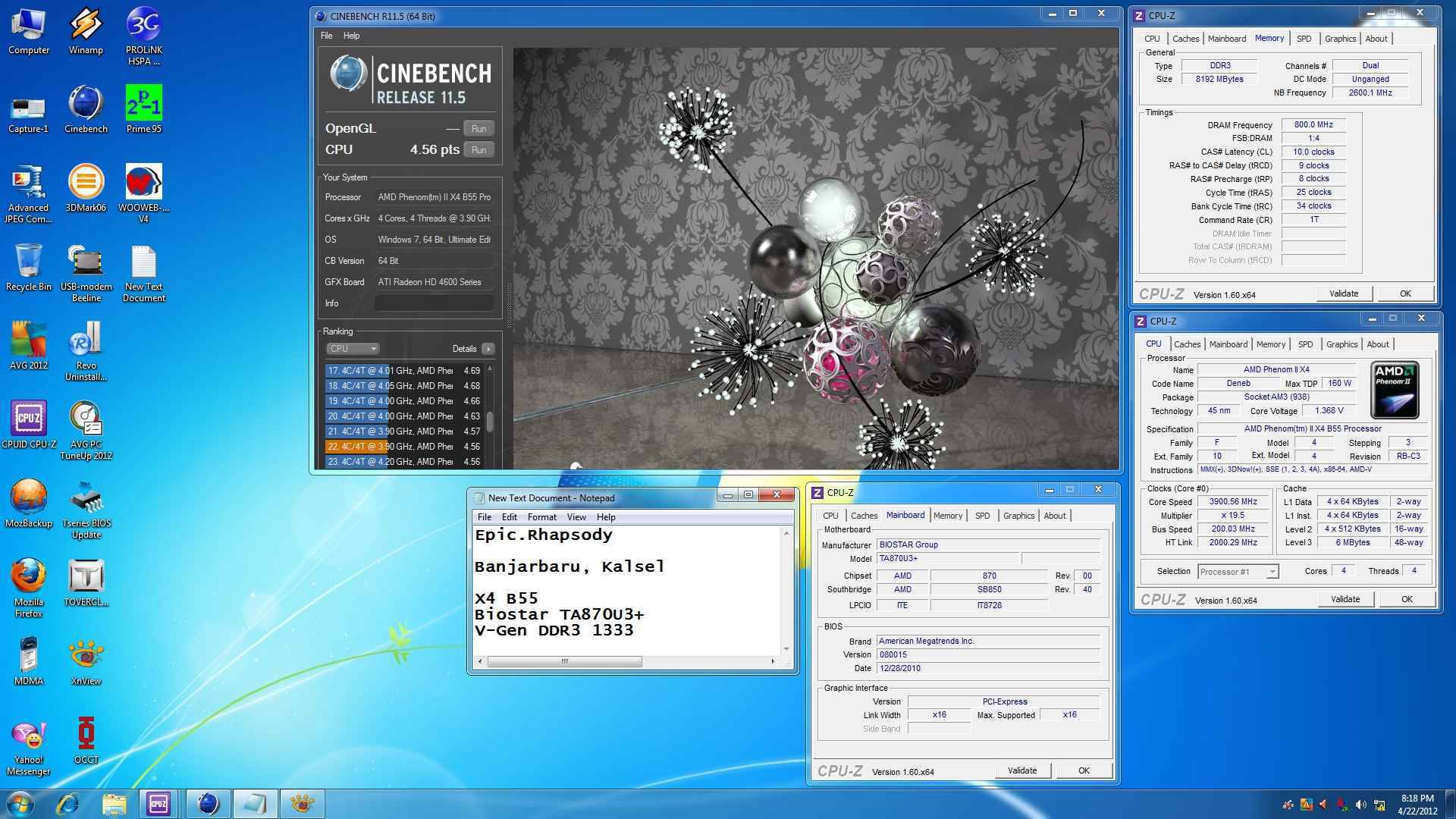Open Cinebench Help menu
Screen dimensions: 1456x819
tap(351, 36)
